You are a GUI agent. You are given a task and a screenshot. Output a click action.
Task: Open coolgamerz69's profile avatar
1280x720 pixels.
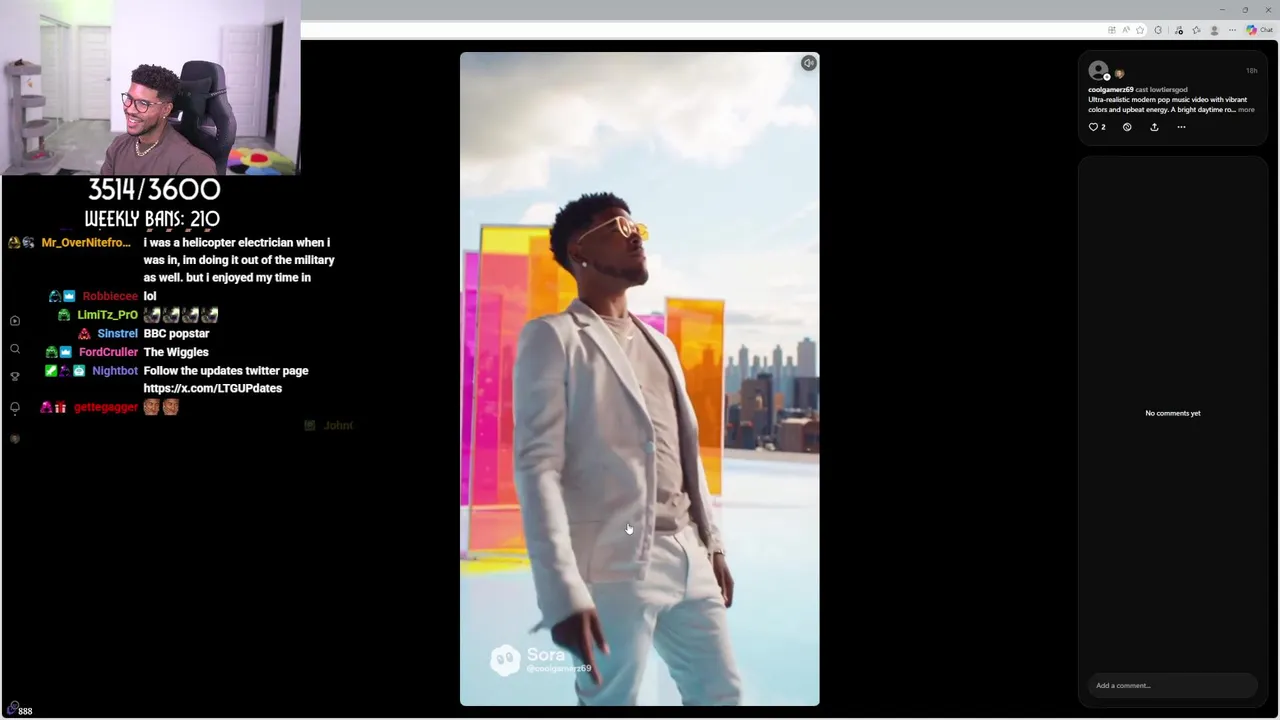coord(1098,70)
